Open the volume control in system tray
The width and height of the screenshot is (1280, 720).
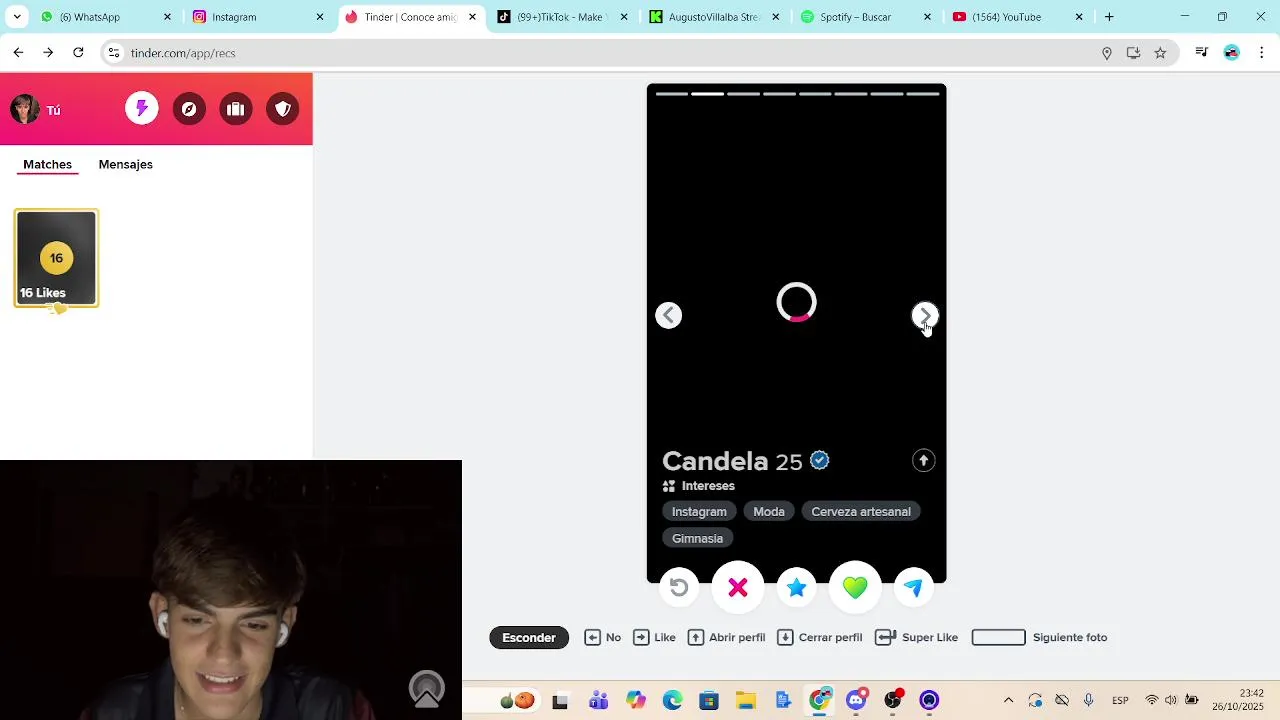(1171, 700)
